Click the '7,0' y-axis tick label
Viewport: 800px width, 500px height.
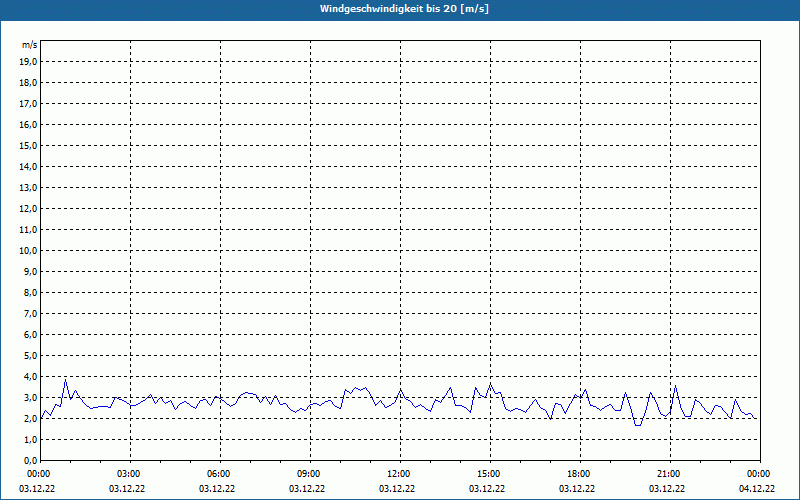tap(31, 313)
